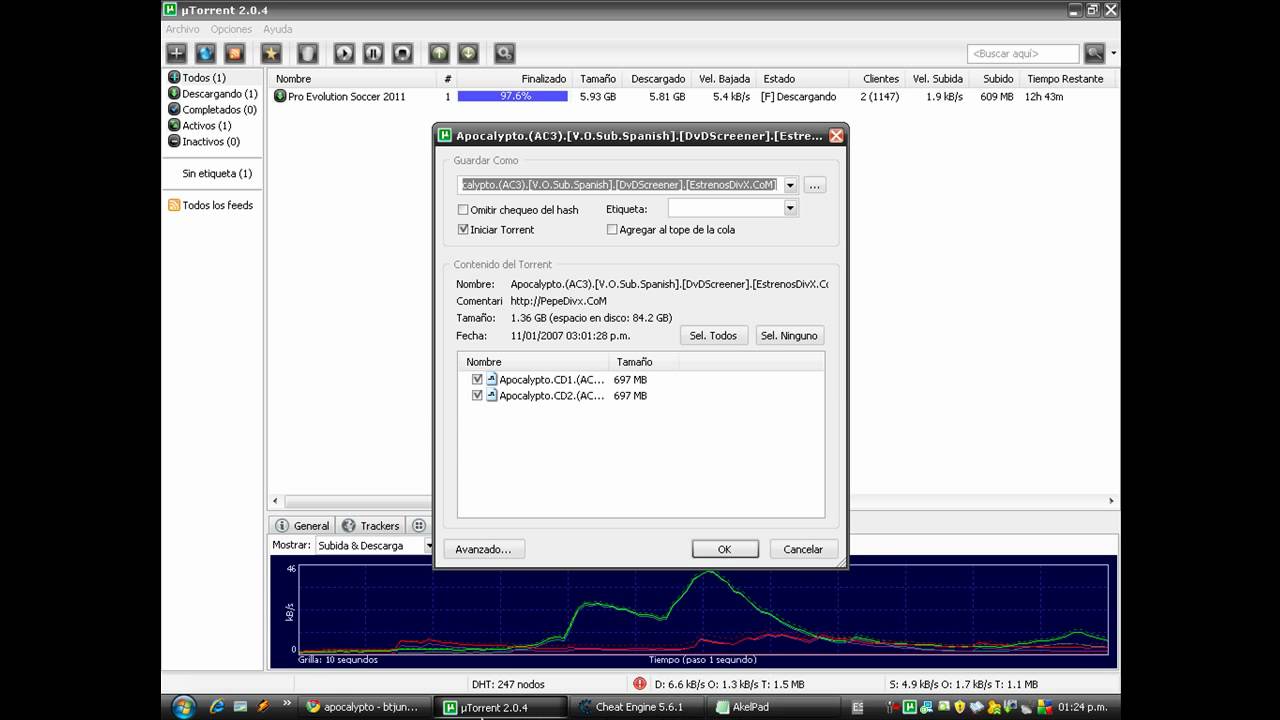Select Sin etiqueta (1) label

(x=217, y=173)
